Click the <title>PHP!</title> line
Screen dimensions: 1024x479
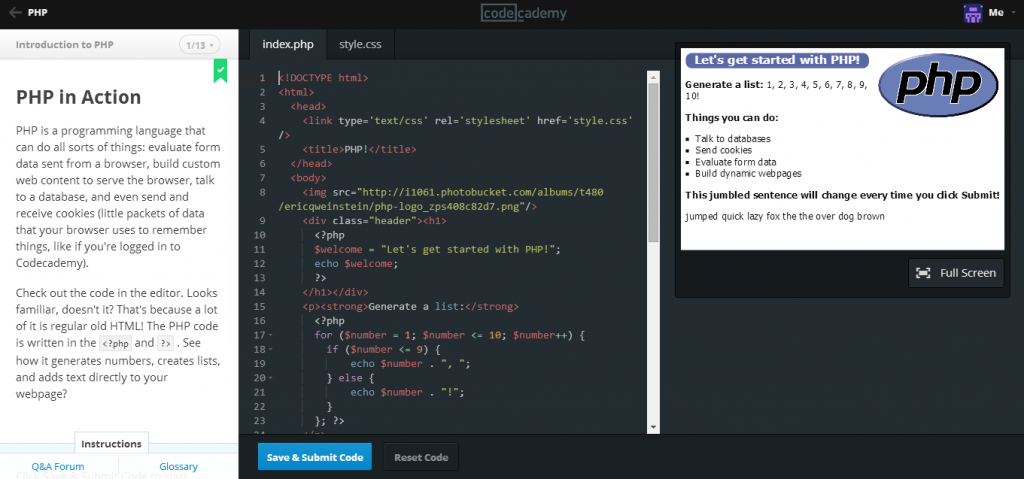pyautogui.click(x=359, y=149)
